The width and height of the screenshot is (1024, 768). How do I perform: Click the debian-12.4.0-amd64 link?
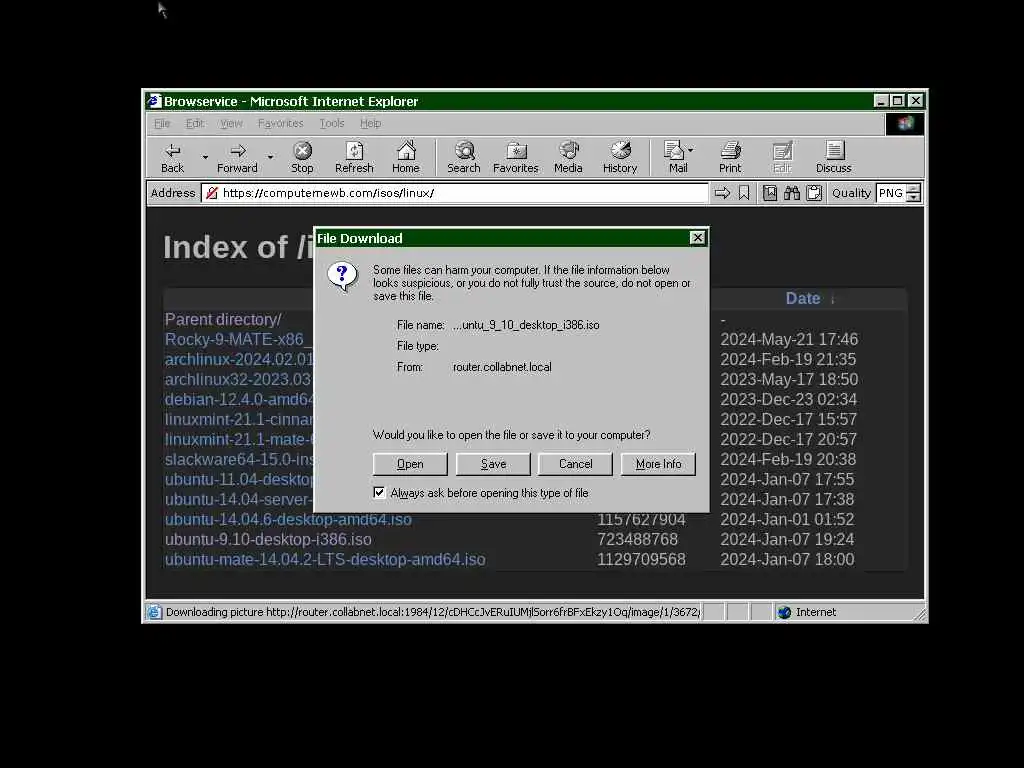click(239, 400)
